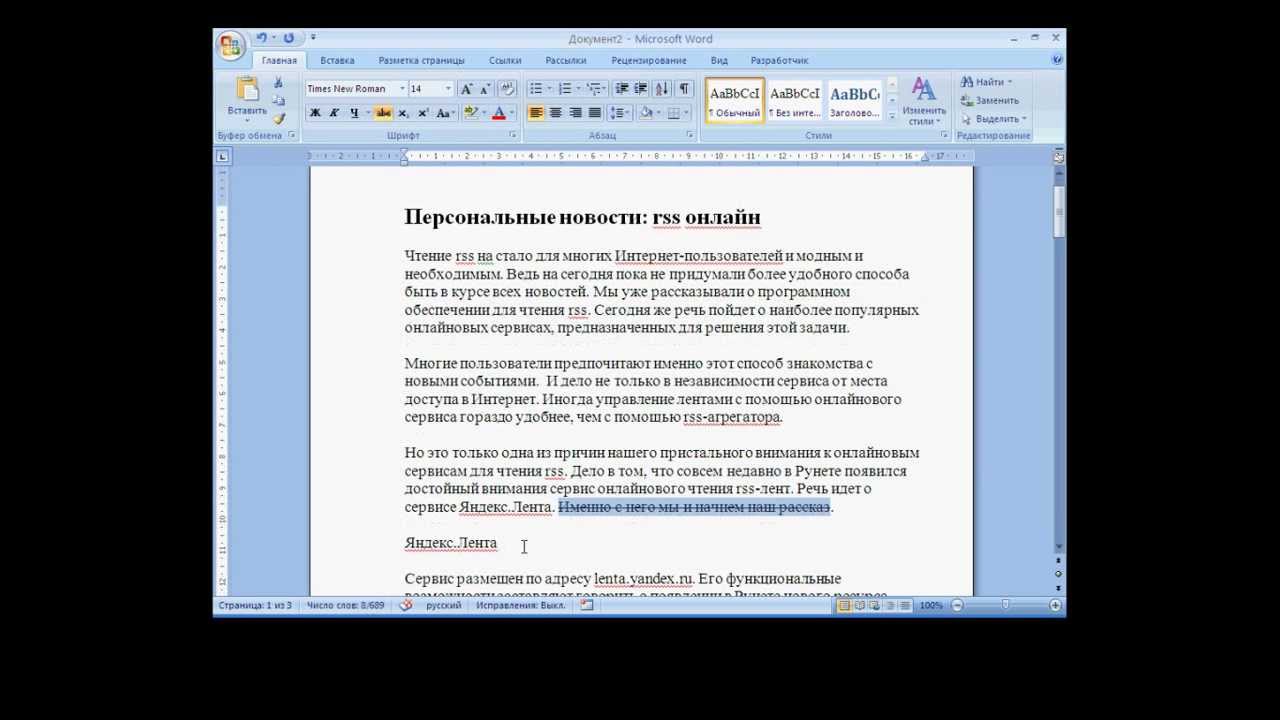Click zoom in plus button
Image resolution: width=1280 pixels, height=720 pixels.
[1055, 605]
